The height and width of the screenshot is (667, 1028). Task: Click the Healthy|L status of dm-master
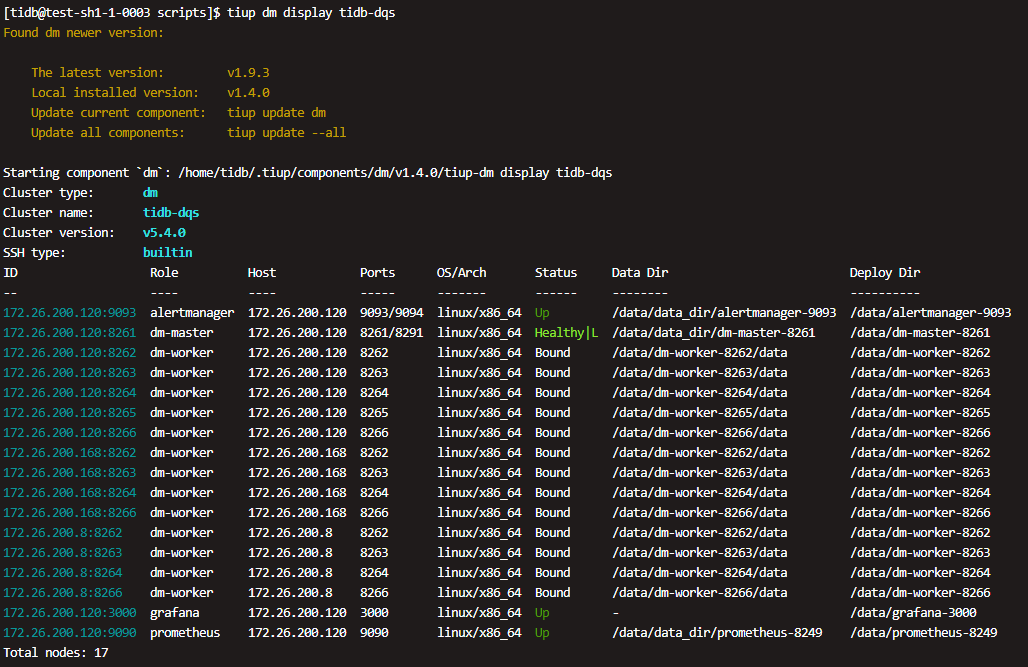(x=566, y=333)
